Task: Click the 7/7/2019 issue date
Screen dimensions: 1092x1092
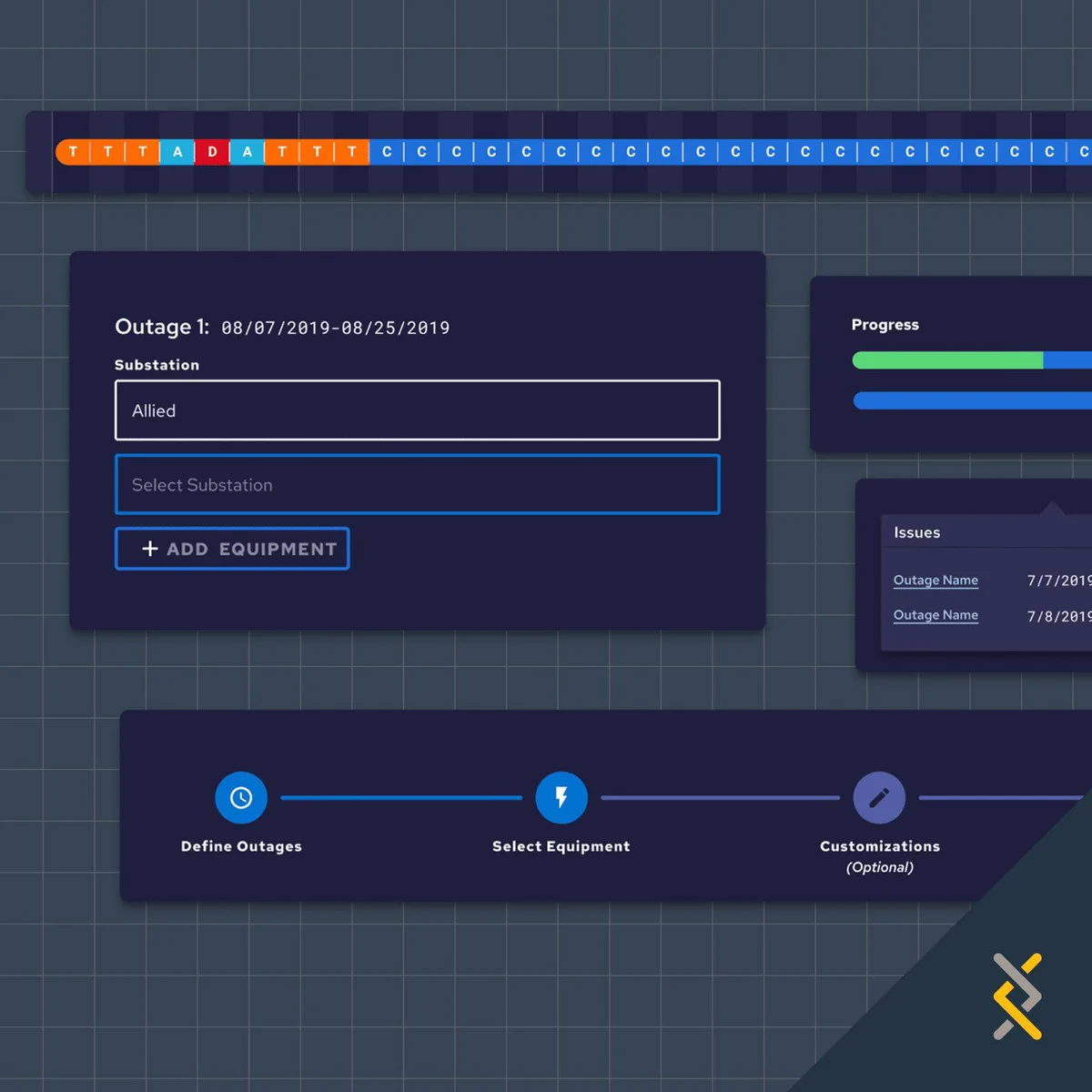Action: click(1059, 581)
